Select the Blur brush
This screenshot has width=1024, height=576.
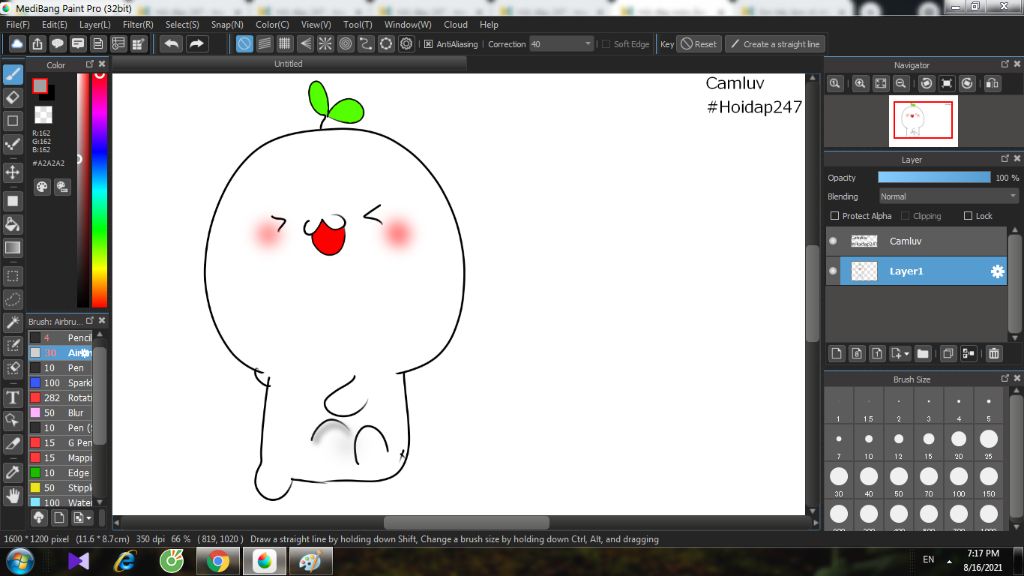[60, 413]
